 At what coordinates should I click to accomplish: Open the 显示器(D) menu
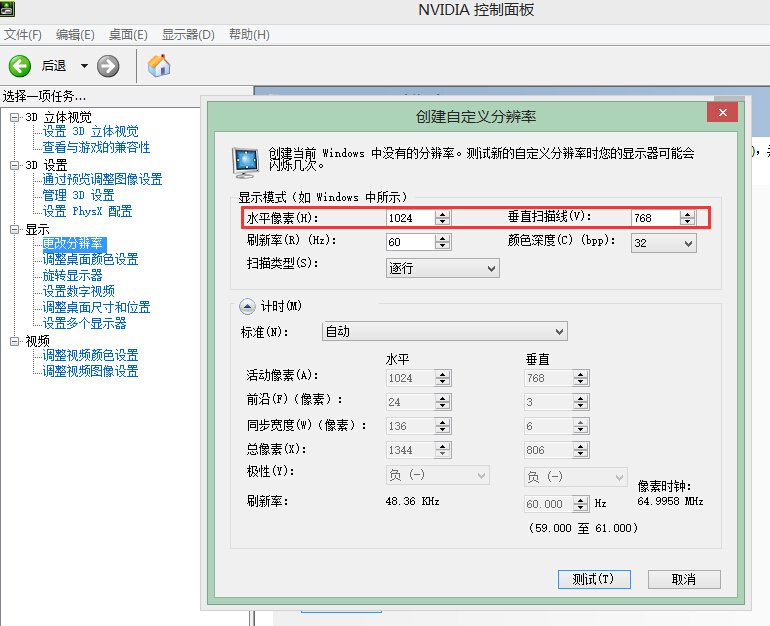coord(188,35)
